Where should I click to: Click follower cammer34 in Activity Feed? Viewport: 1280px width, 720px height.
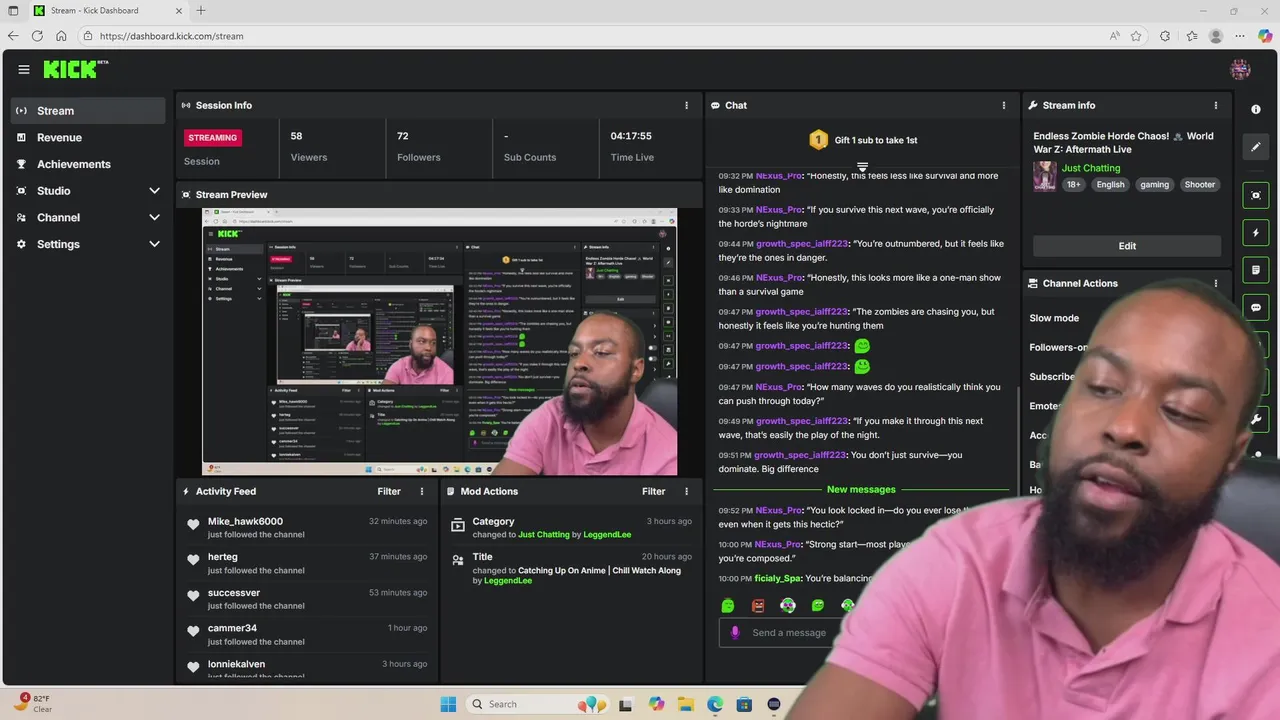[x=232, y=628]
